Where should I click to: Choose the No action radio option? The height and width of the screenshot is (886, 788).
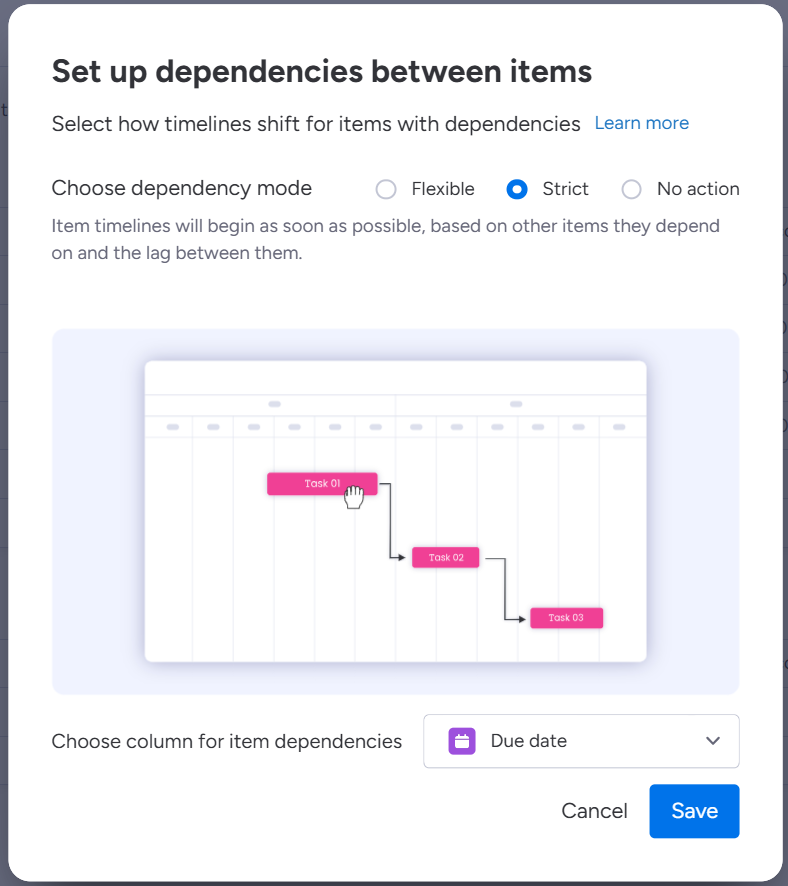click(x=632, y=189)
